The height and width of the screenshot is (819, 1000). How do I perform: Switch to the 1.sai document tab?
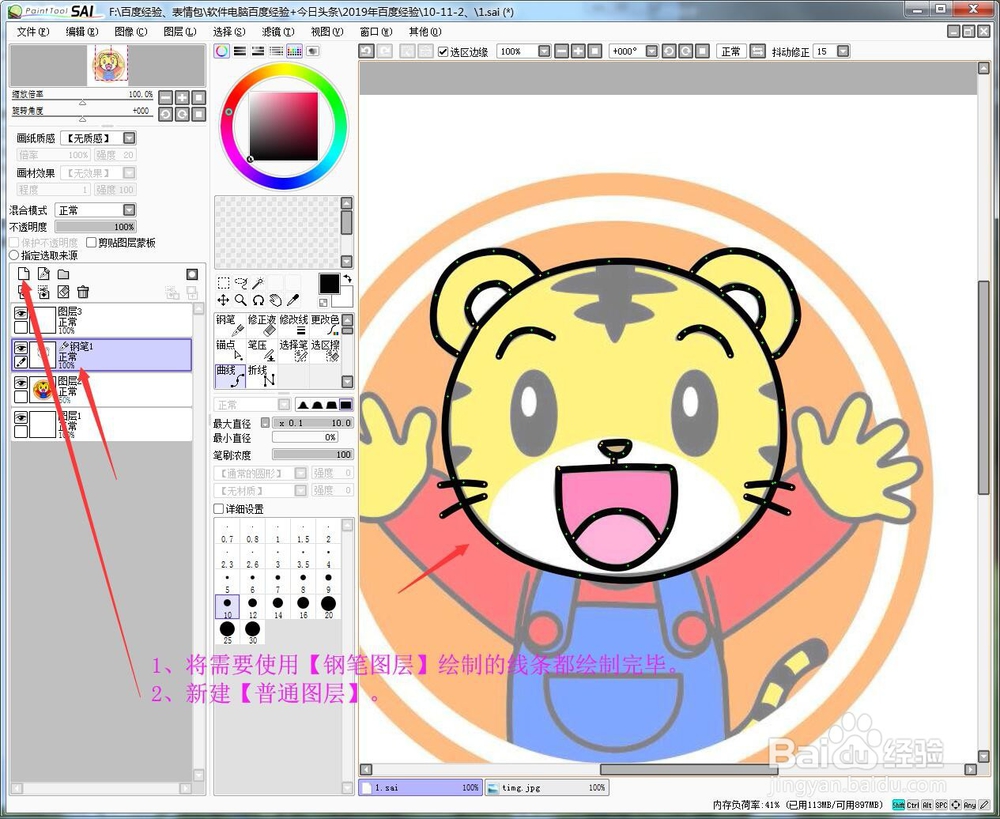coord(420,788)
